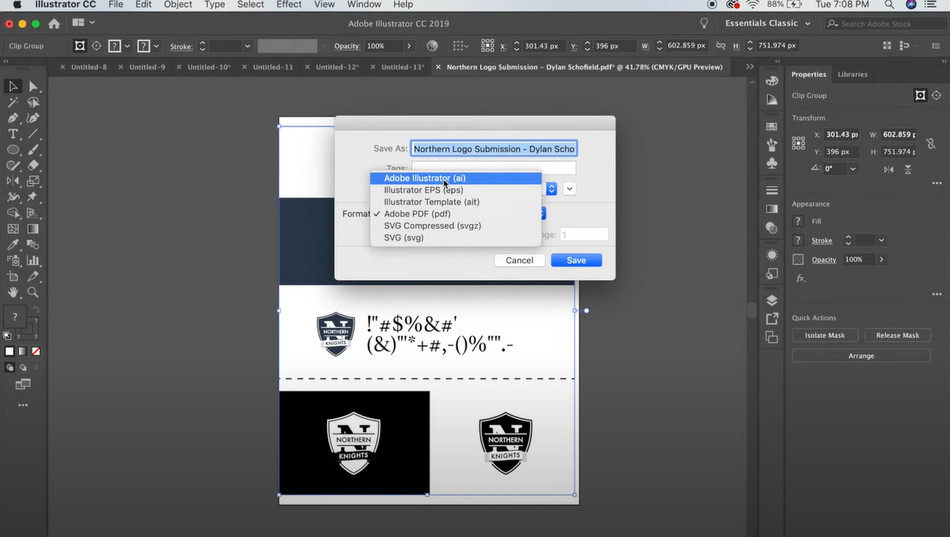Click the Save As filename field
950x537 pixels.
click(x=494, y=148)
